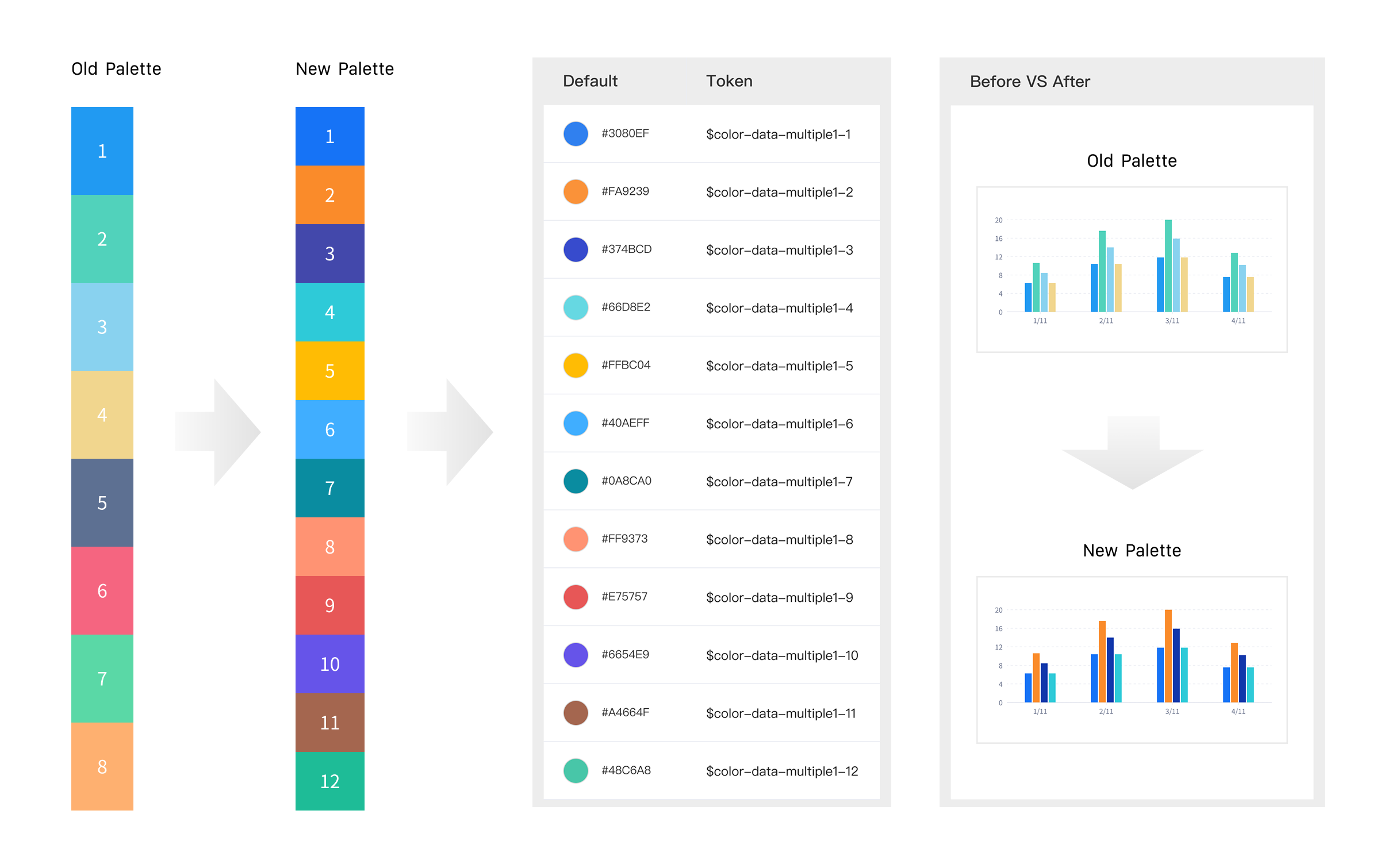Click the $color-data-multiple1-7 token text
The image size is (1380, 868).
tap(779, 482)
